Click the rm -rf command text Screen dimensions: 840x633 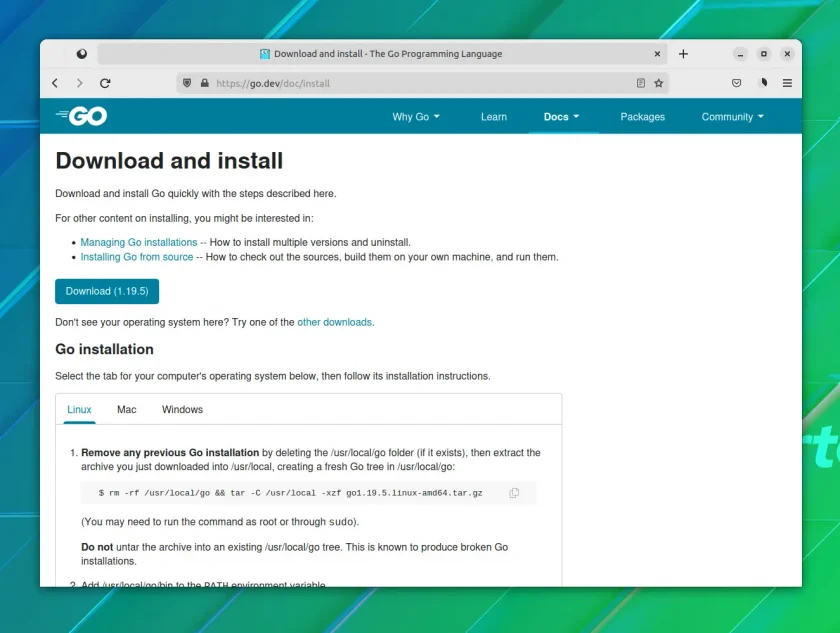(290, 493)
